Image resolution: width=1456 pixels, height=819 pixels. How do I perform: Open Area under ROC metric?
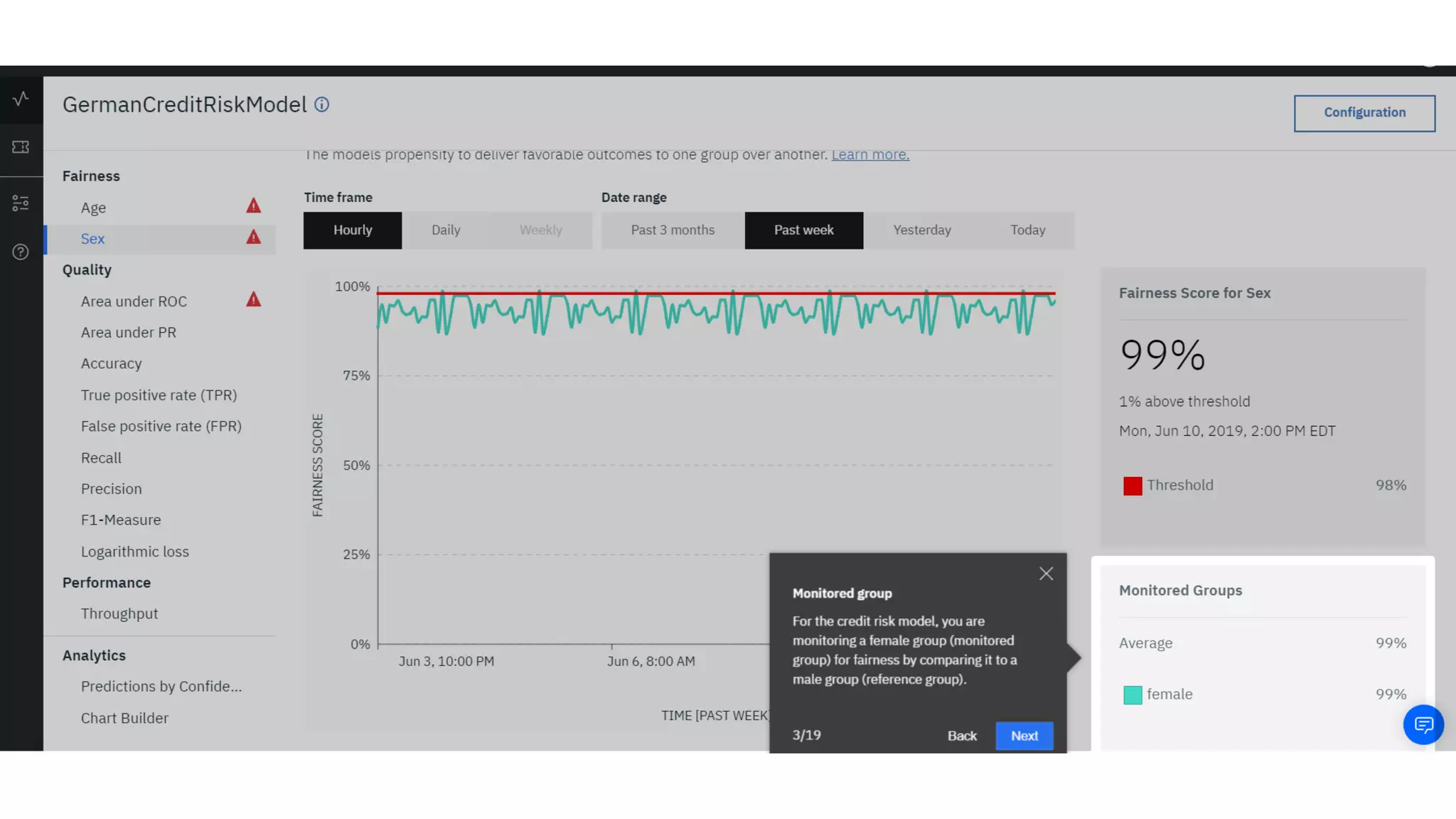[x=134, y=301]
